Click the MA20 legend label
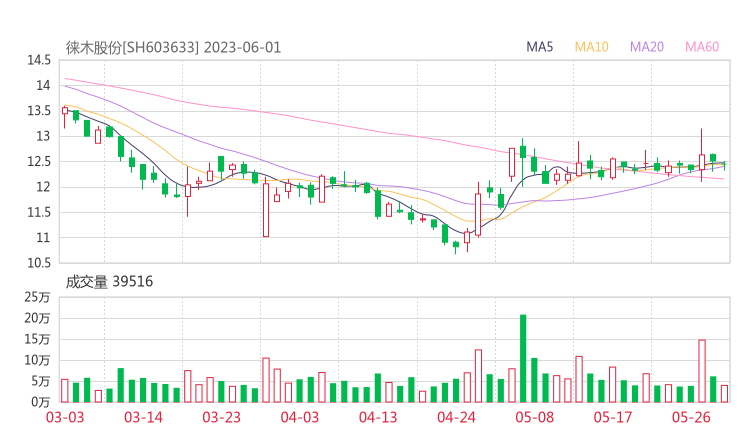The height and width of the screenshot is (440, 740). [647, 47]
